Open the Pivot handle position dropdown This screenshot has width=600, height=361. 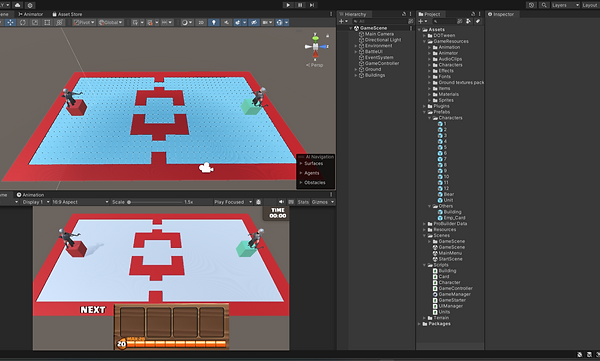pos(84,23)
